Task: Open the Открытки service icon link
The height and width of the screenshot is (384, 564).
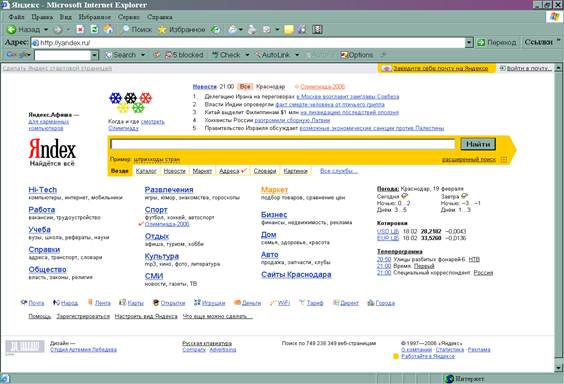Action: 169,303
